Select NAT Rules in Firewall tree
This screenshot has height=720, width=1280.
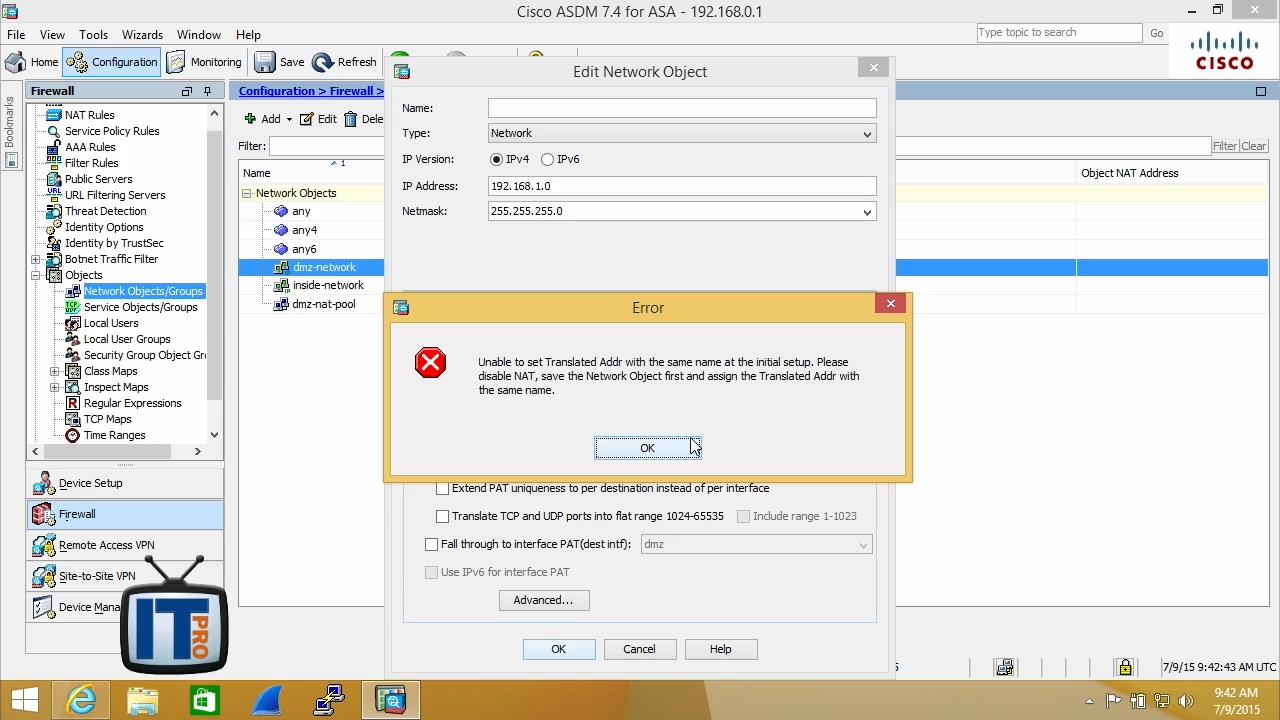[x=89, y=115]
